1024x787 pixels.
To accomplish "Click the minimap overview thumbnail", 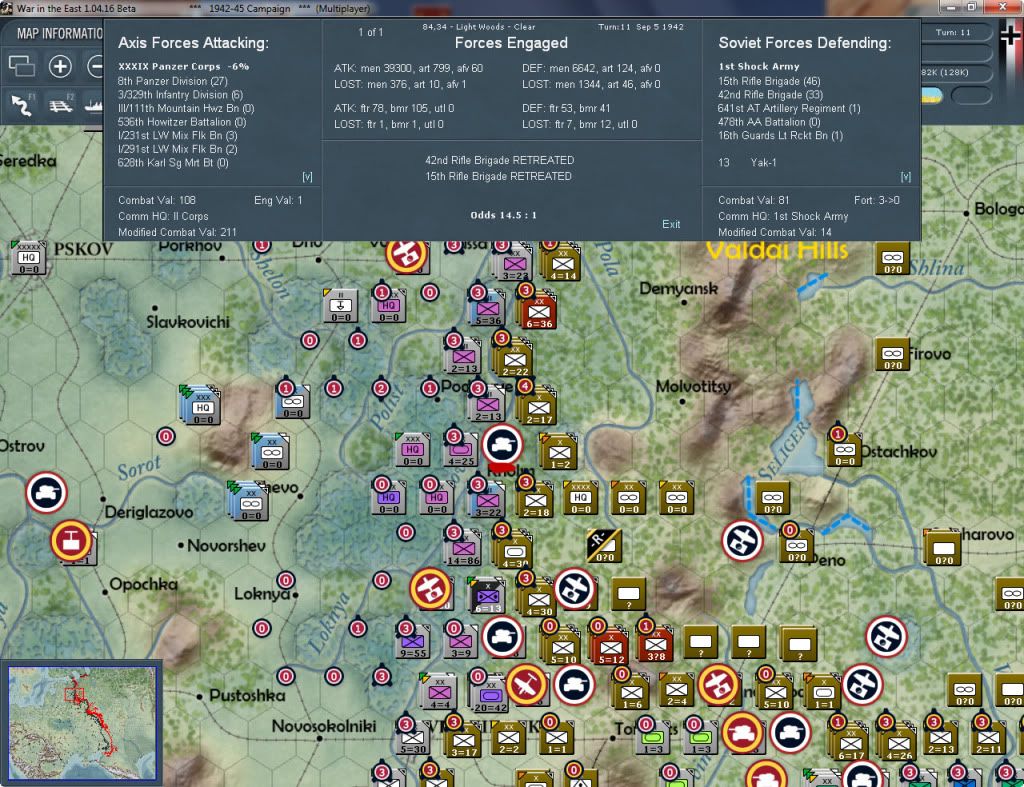I will 82,722.
